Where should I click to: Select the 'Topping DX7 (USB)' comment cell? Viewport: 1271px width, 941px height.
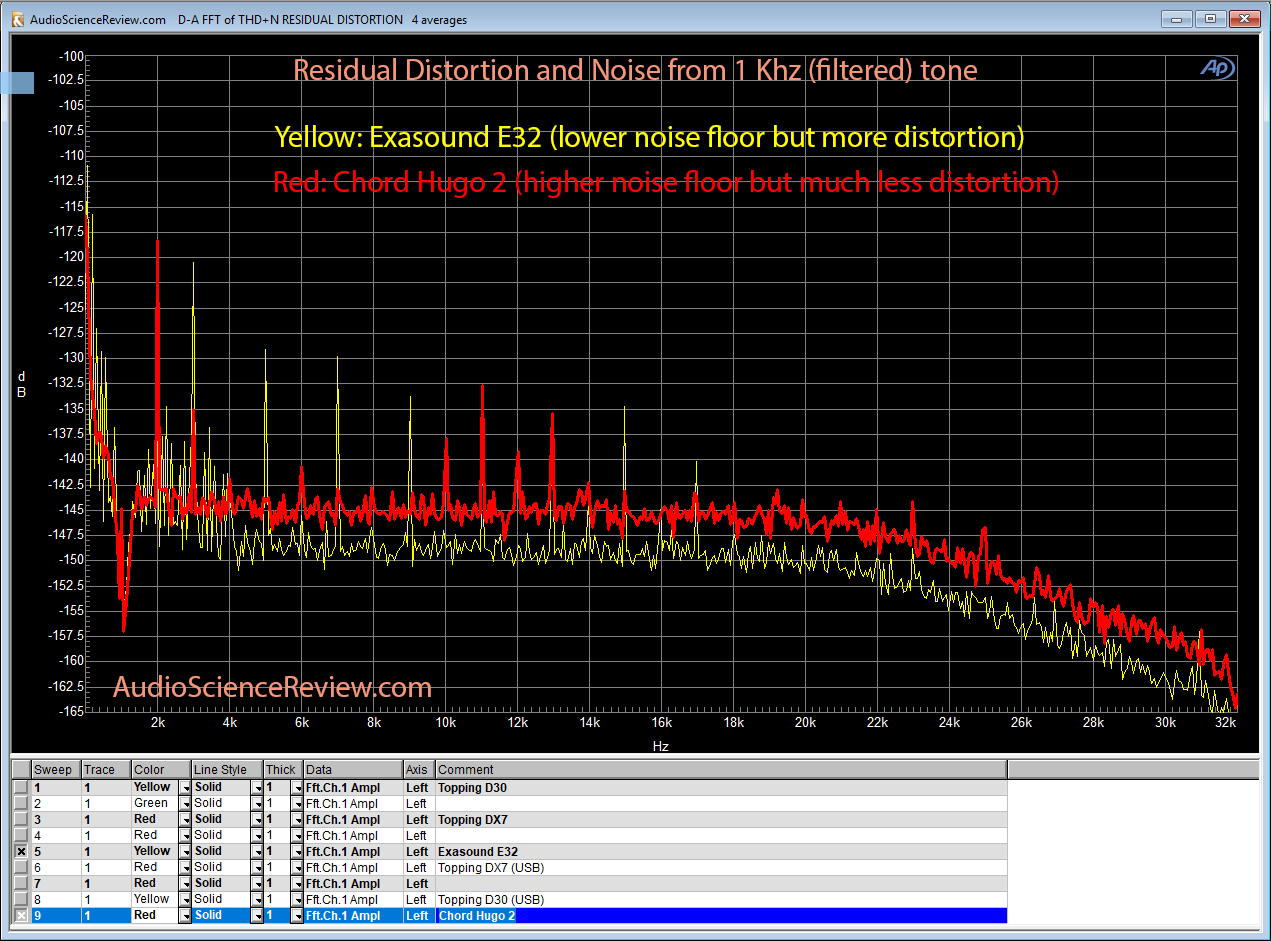click(721, 867)
